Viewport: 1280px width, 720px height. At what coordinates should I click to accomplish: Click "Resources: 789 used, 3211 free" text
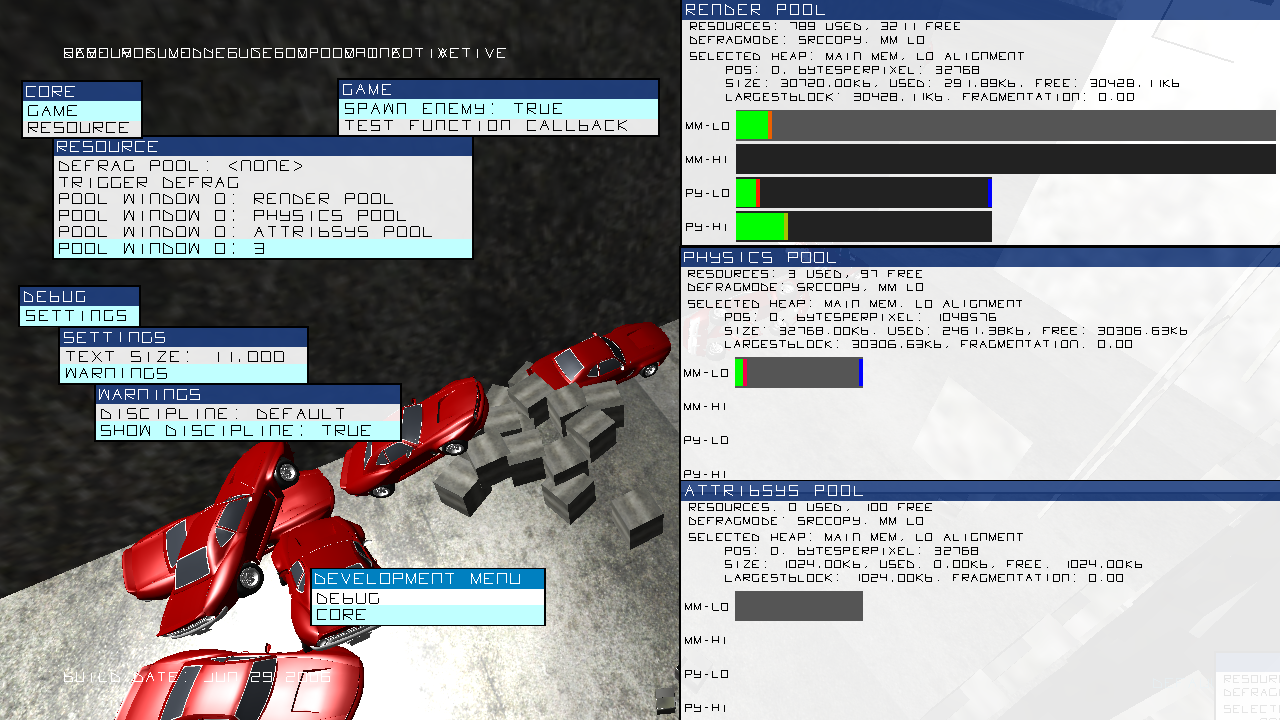pyautogui.click(x=825, y=27)
